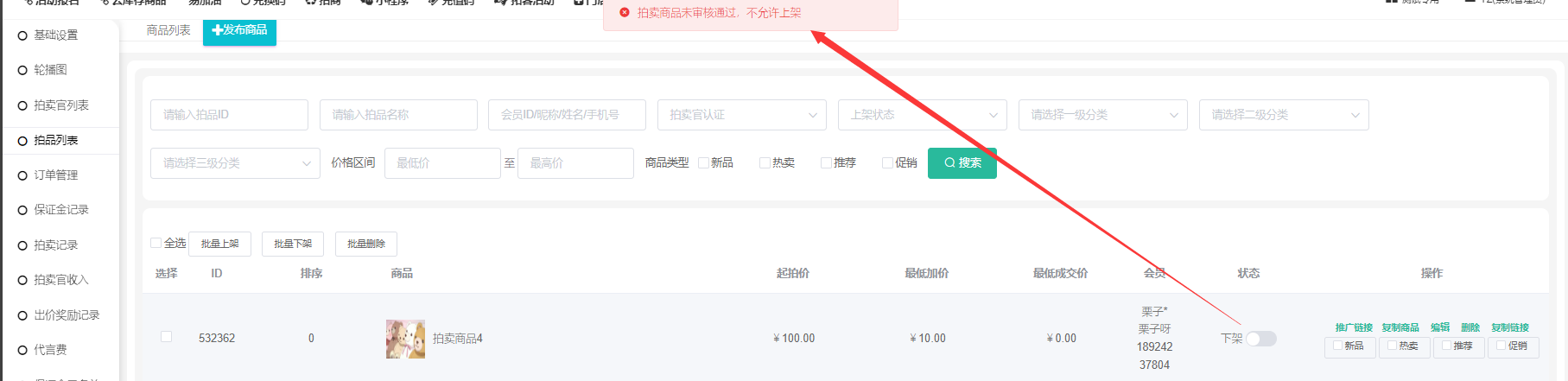Screen dimensions: 1568x381
Task: Focus the 请输入拍品名称 input field
Action: click(x=398, y=115)
